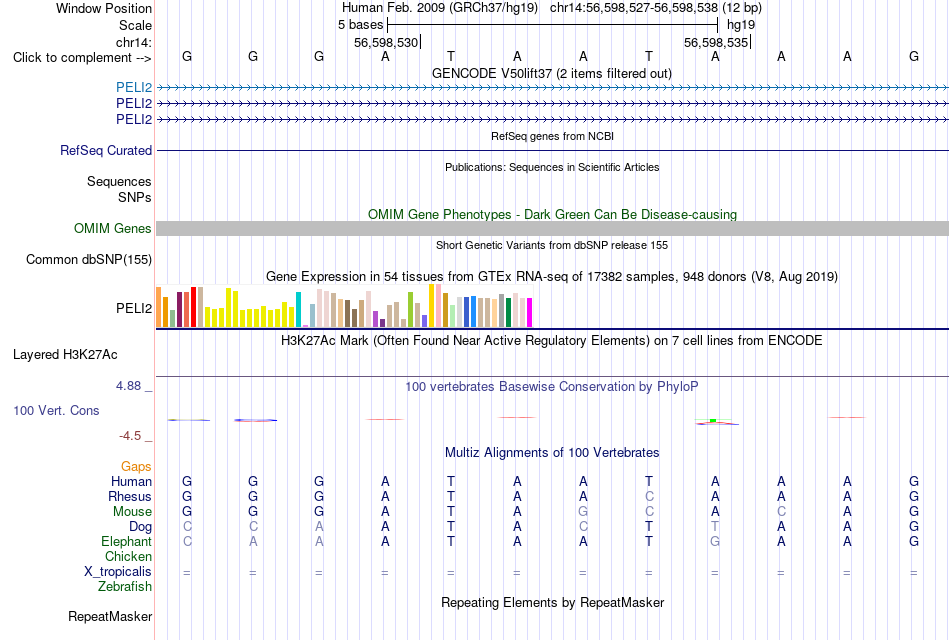
Task: Open the Layered H3K27Ac track label
Action: pyautogui.click(x=65, y=355)
